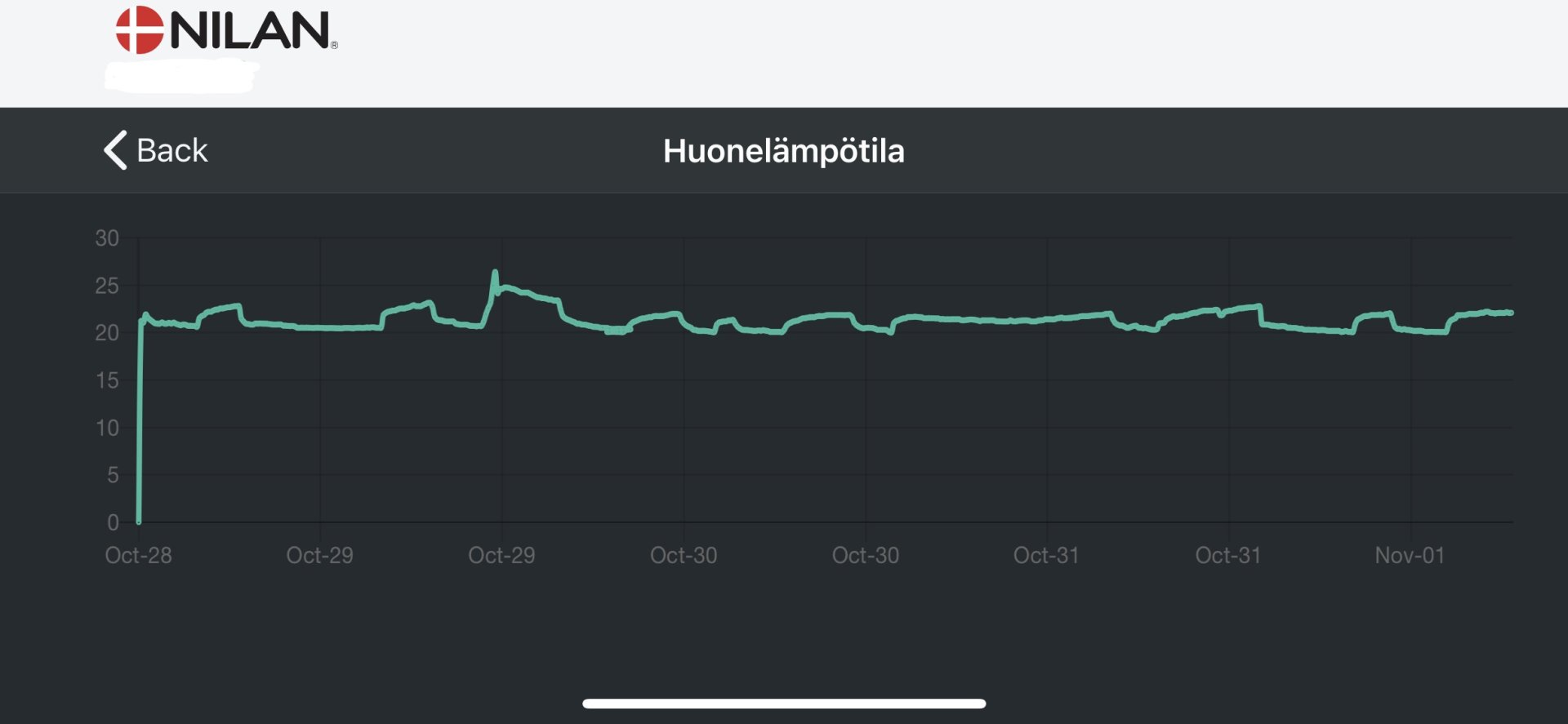Click the Oct-28 date axis label

coord(138,556)
